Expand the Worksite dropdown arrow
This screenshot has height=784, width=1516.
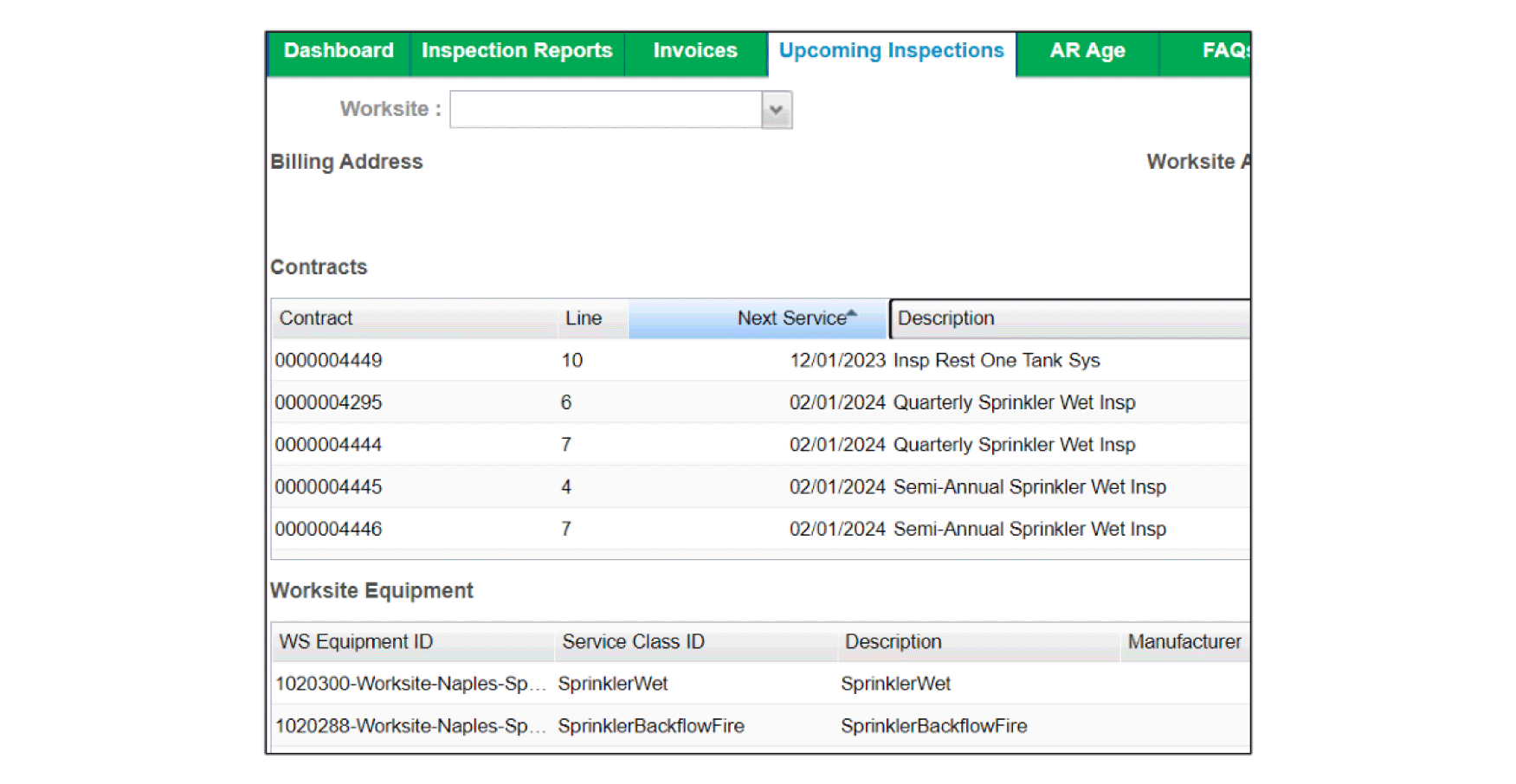777,110
